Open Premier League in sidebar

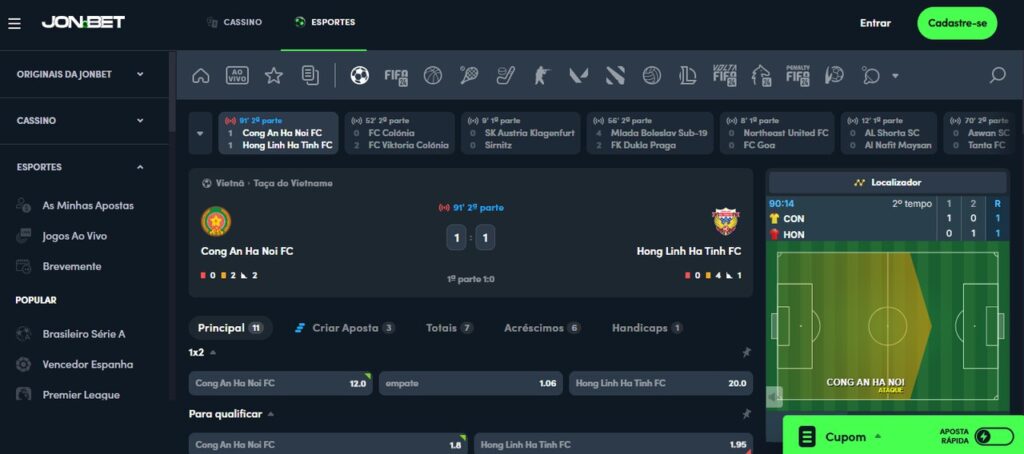point(81,395)
